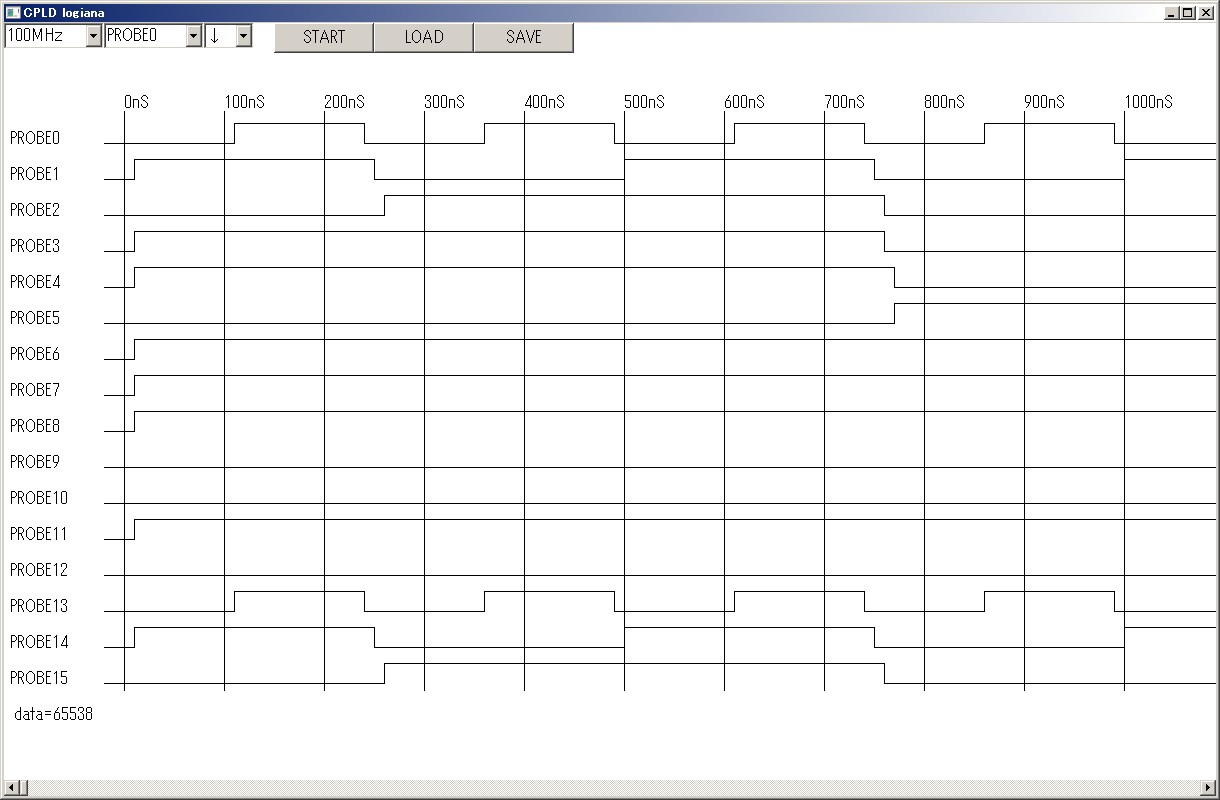Image resolution: width=1220 pixels, height=800 pixels.
Task: Click the PROBE12 label
Action: coord(39,570)
